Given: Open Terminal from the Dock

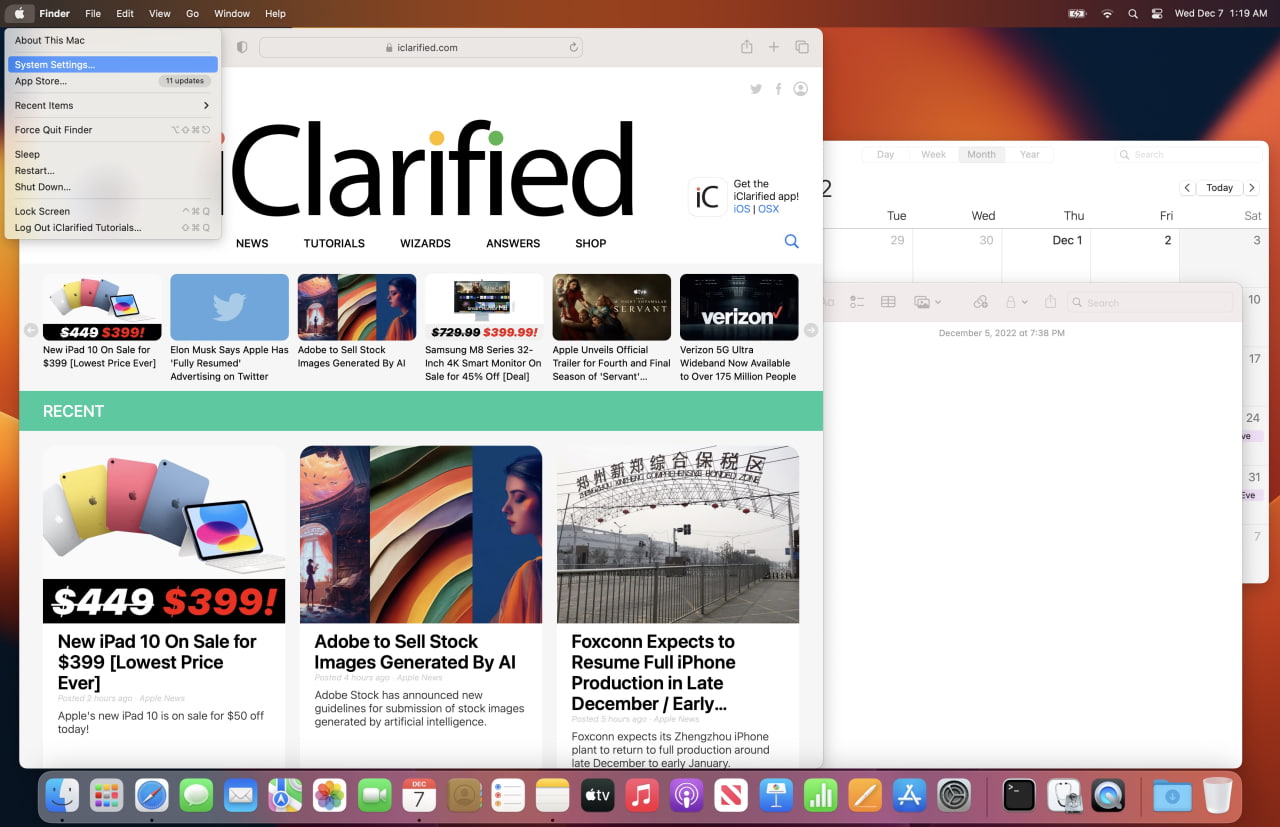Looking at the screenshot, I should [x=1018, y=795].
